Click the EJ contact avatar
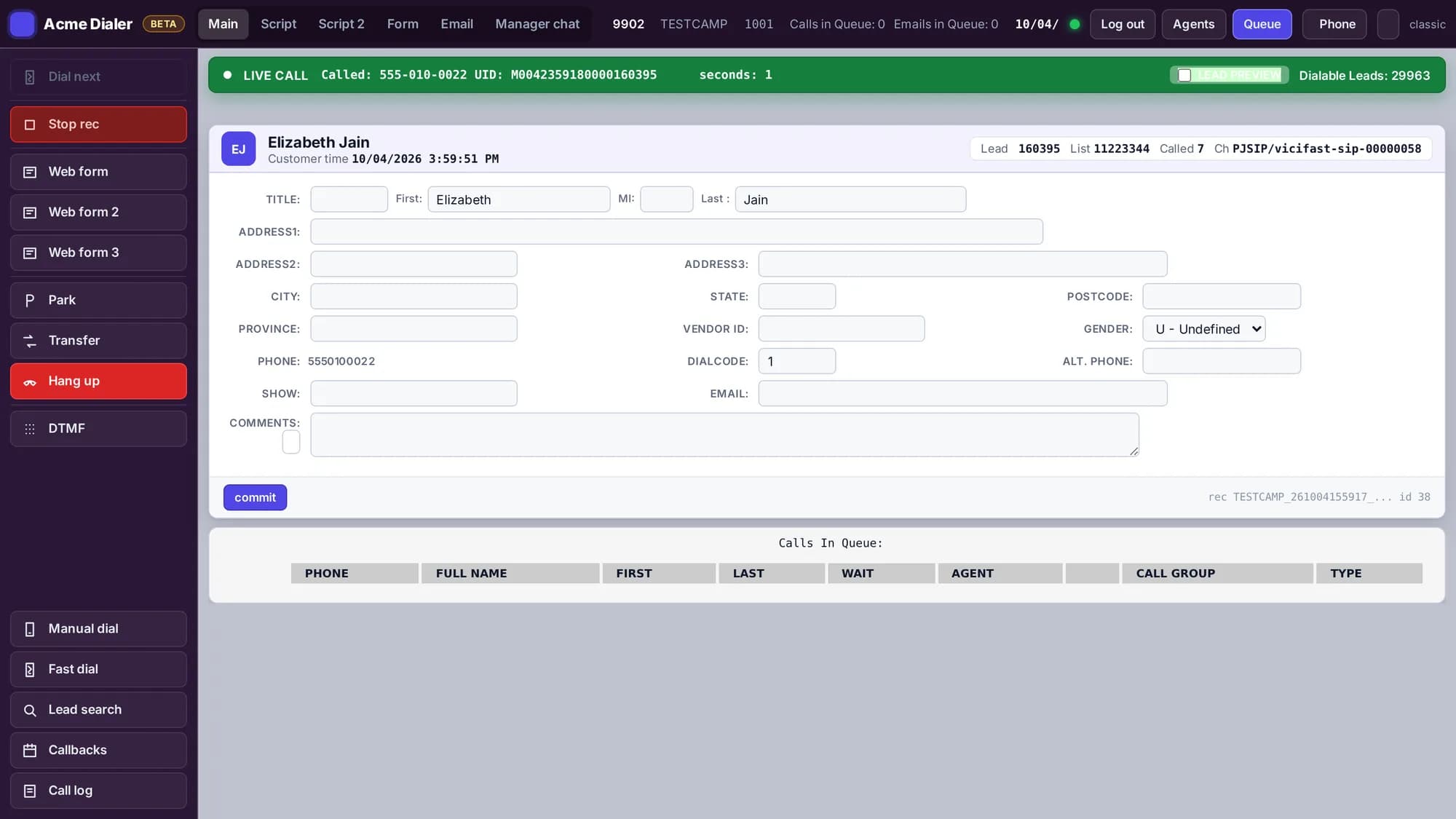This screenshot has height=819, width=1456. [238, 149]
